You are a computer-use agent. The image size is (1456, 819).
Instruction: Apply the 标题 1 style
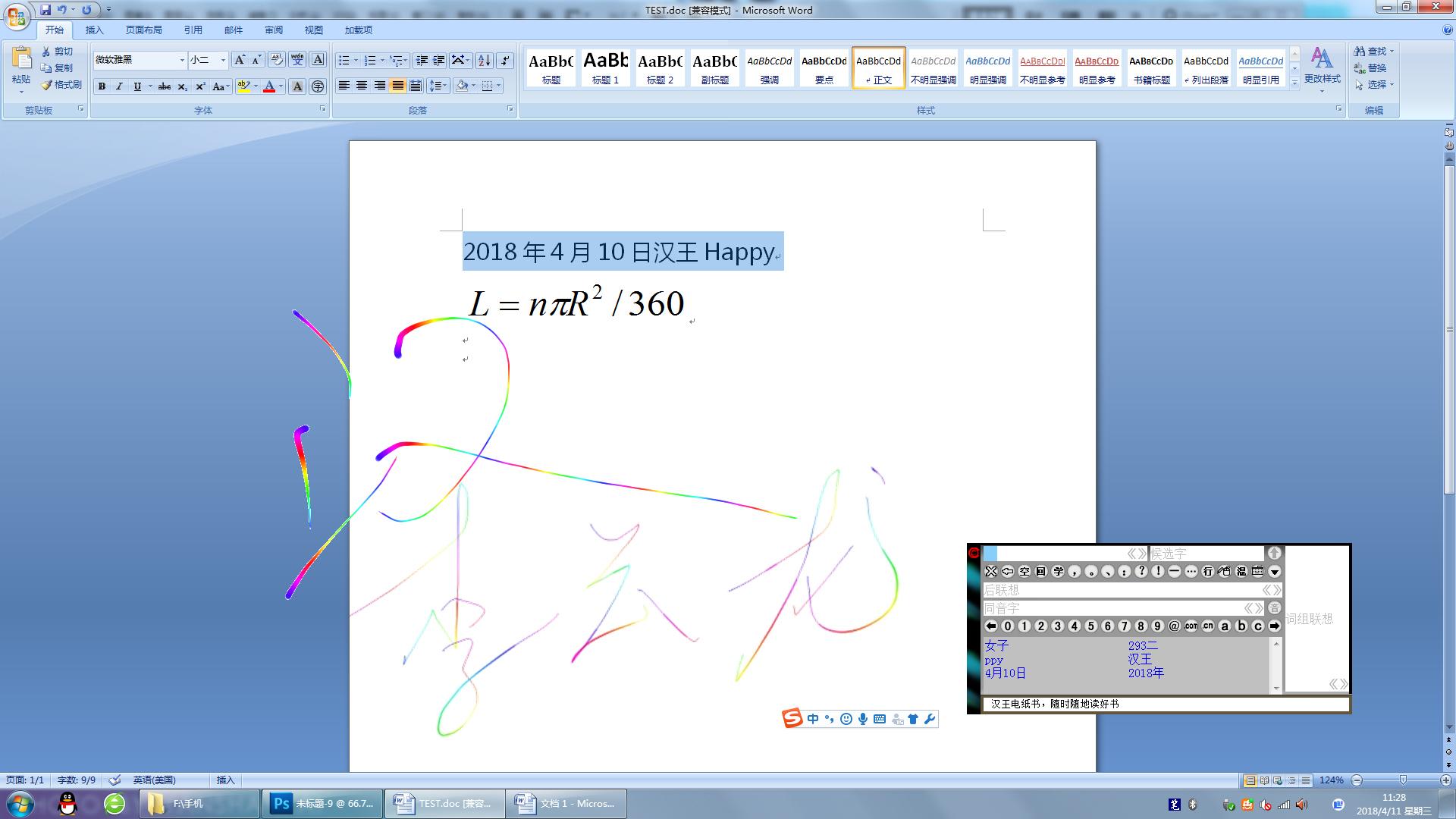(605, 67)
